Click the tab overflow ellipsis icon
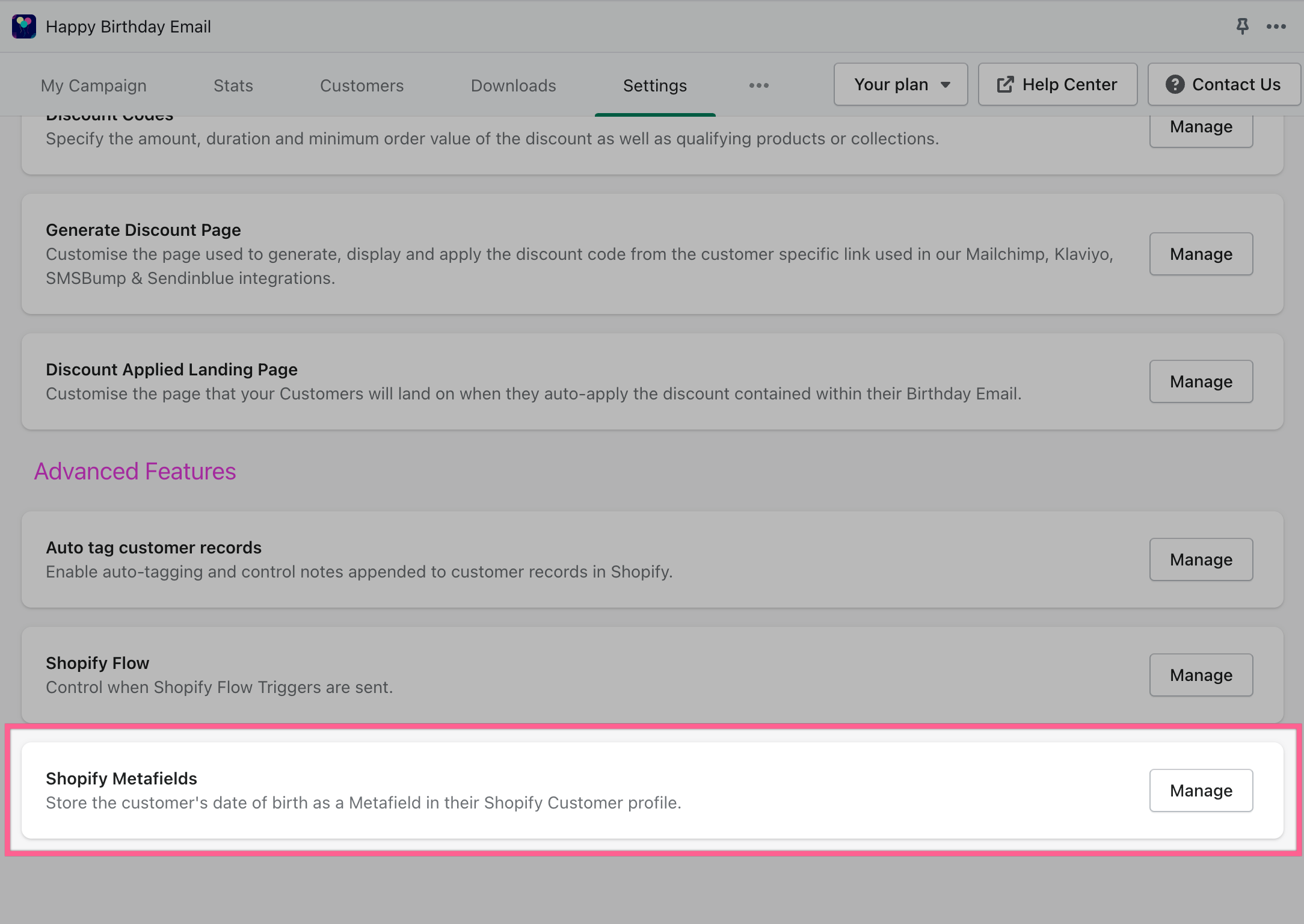Viewport: 1304px width, 924px height. (x=758, y=85)
